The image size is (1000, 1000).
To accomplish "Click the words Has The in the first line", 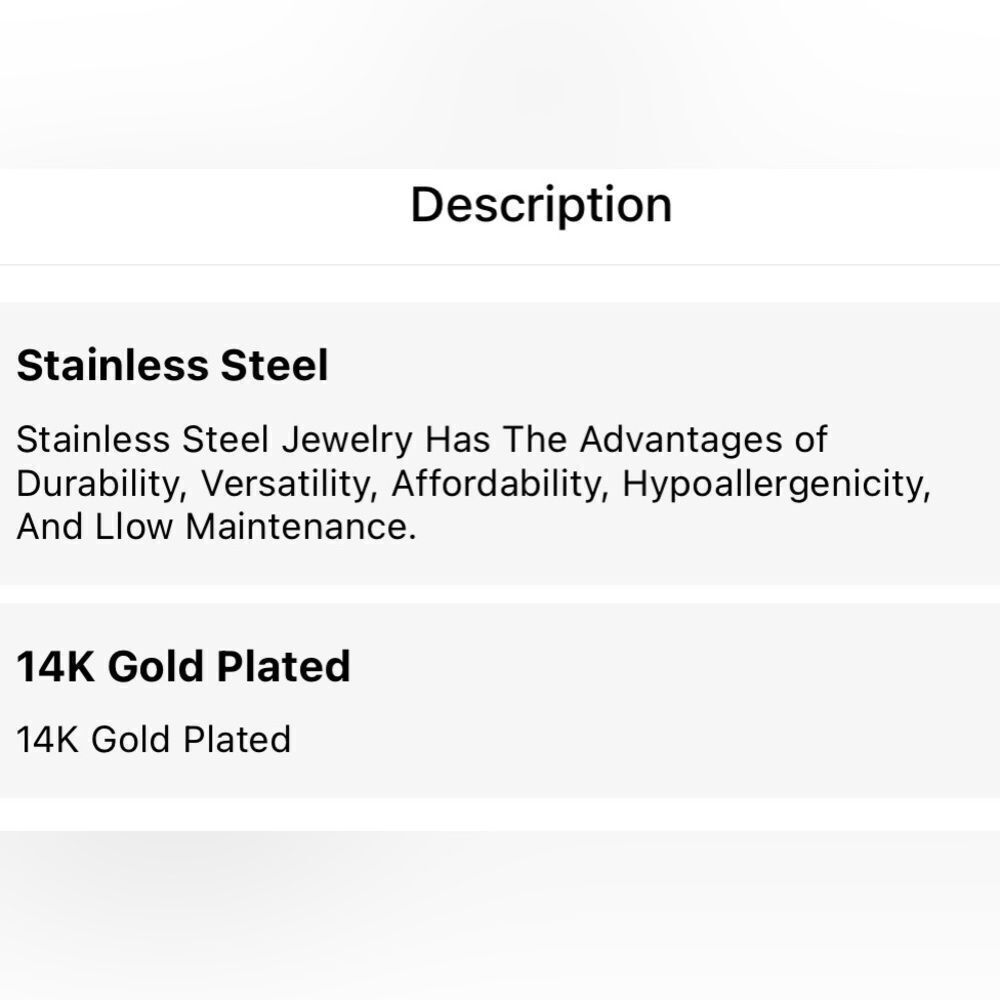I will 496,440.
